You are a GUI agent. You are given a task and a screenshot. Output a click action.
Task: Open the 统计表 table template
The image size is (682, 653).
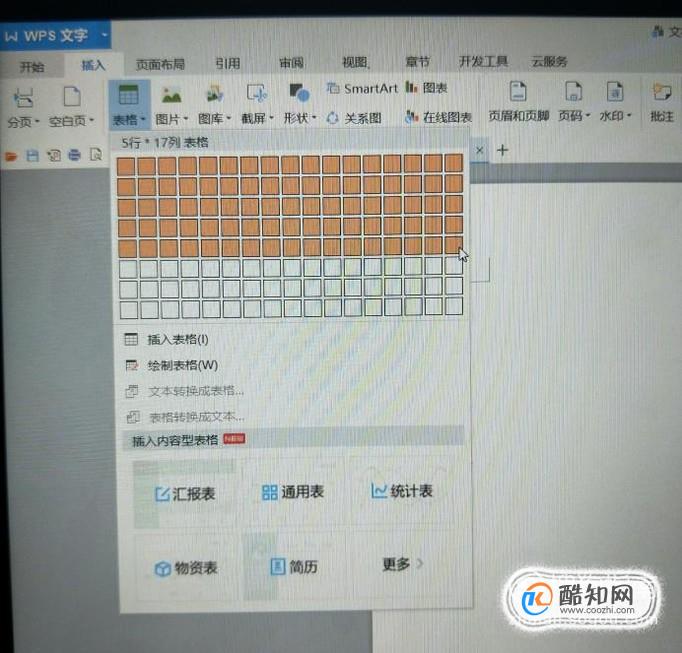tap(402, 491)
